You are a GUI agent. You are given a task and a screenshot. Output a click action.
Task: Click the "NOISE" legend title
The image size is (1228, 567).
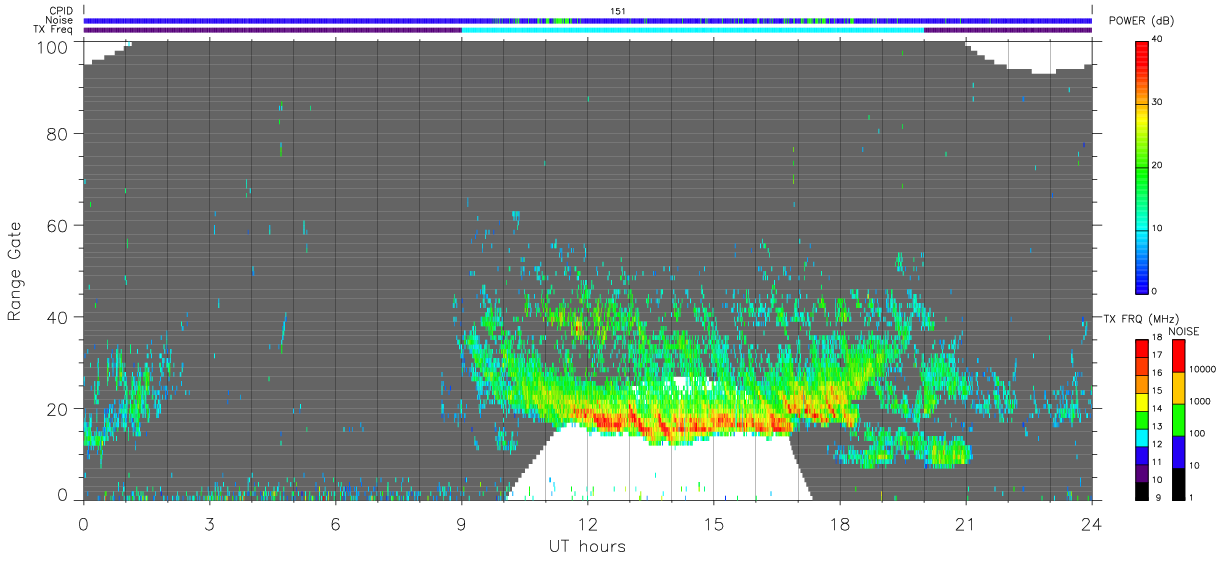pos(1184,331)
